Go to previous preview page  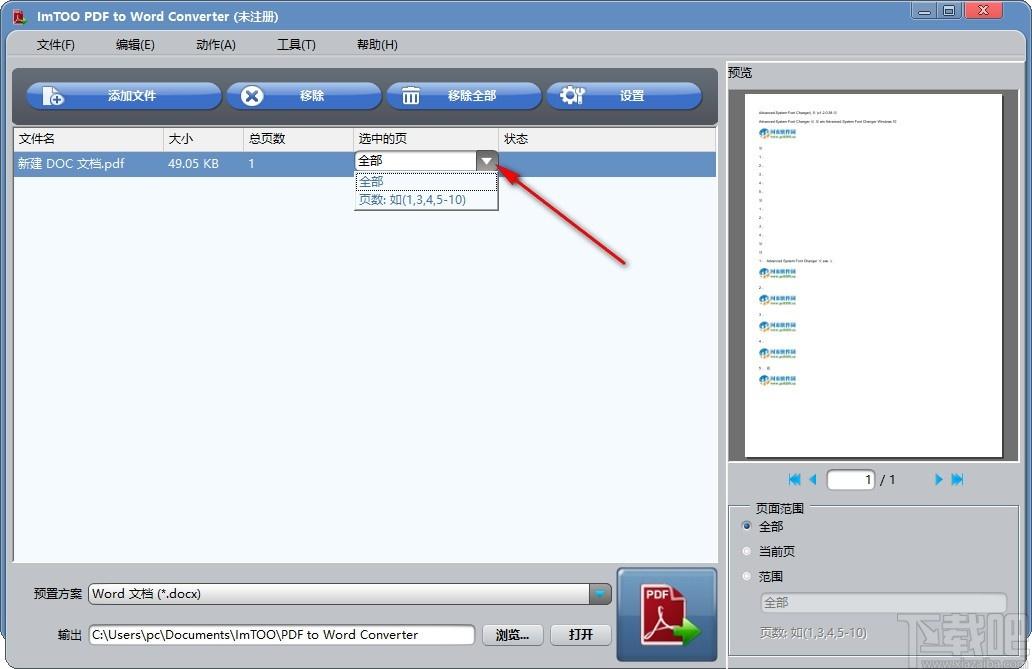812,479
